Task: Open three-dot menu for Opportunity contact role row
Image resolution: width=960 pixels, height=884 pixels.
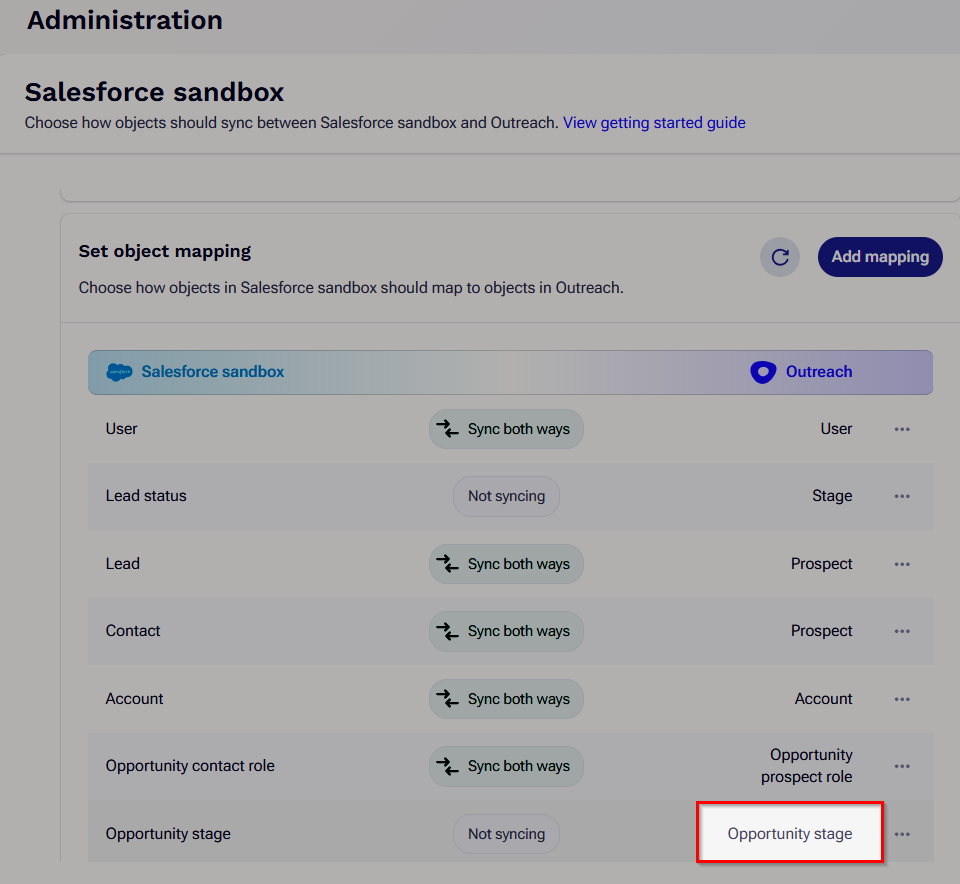Action: [x=902, y=766]
